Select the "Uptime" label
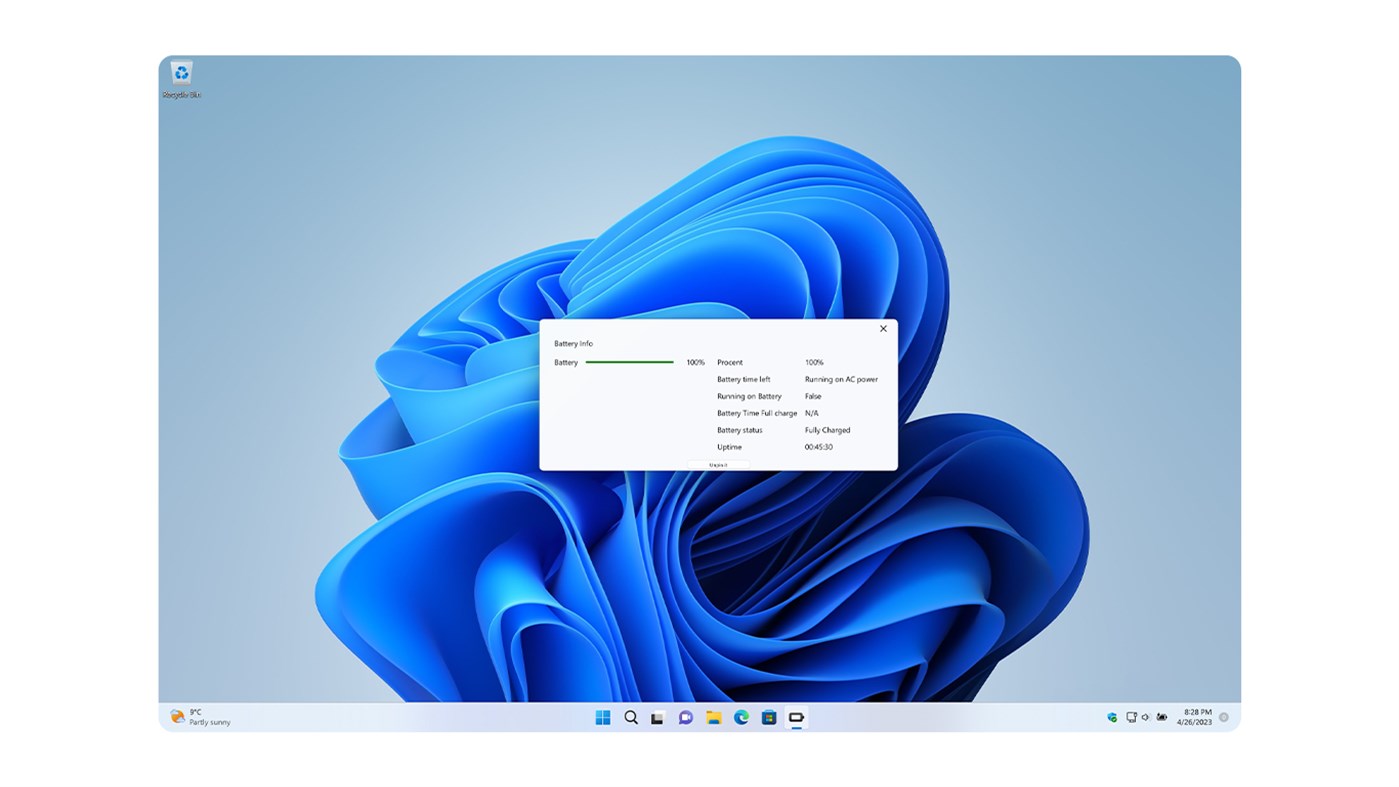Image resolution: width=1399 pixels, height=787 pixels. tap(730, 447)
